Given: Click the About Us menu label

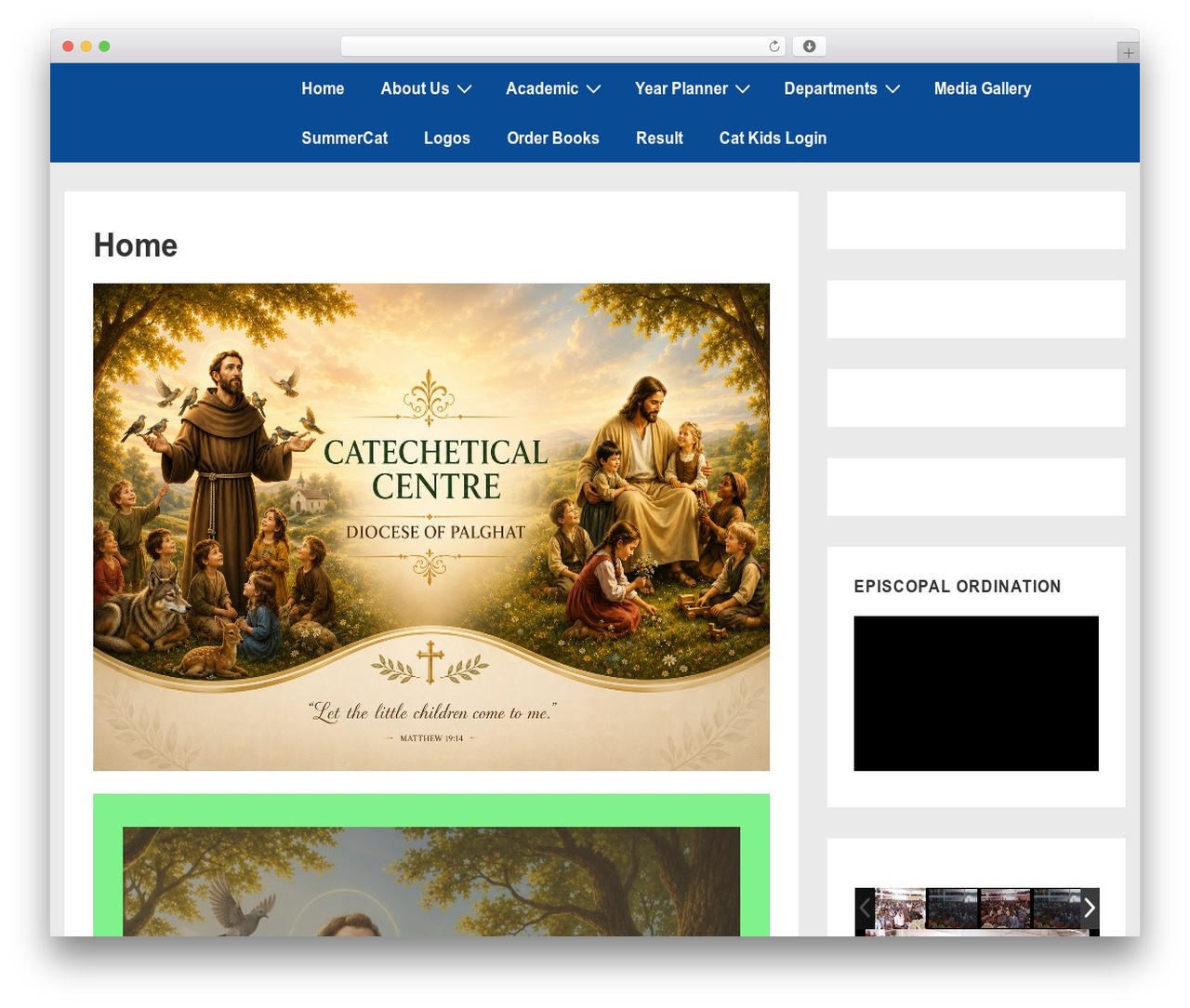Looking at the screenshot, I should coord(415,88).
